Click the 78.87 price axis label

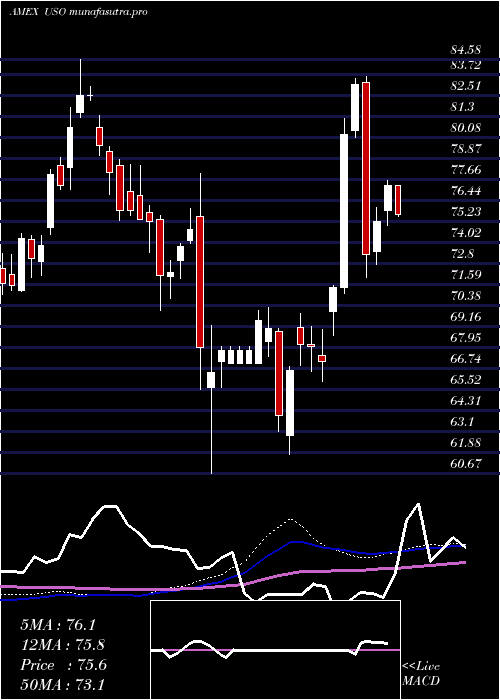466,148
